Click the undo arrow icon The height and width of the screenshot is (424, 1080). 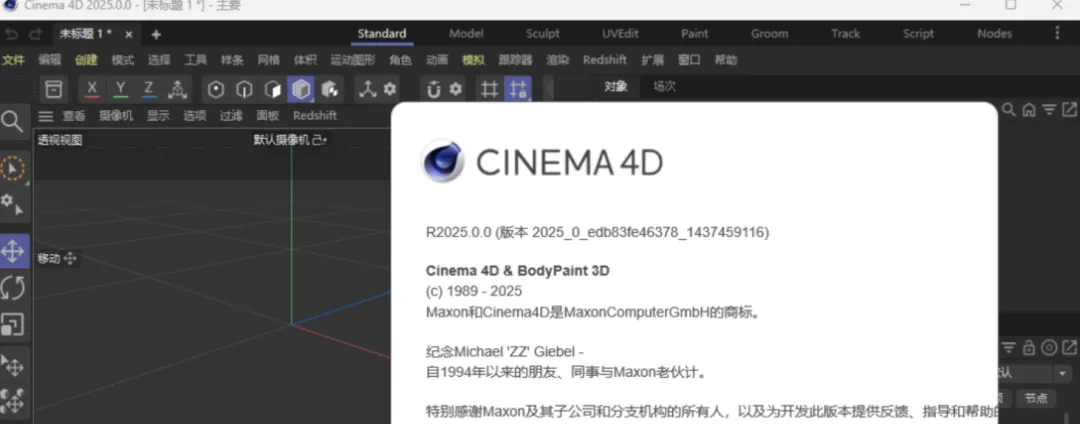(x=12, y=34)
